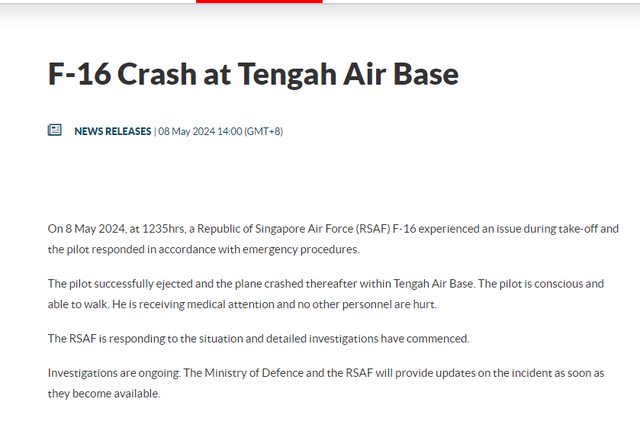Image resolution: width=640 pixels, height=444 pixels.
Task: Open the NEWS RELEASES category link
Action: click(x=113, y=131)
